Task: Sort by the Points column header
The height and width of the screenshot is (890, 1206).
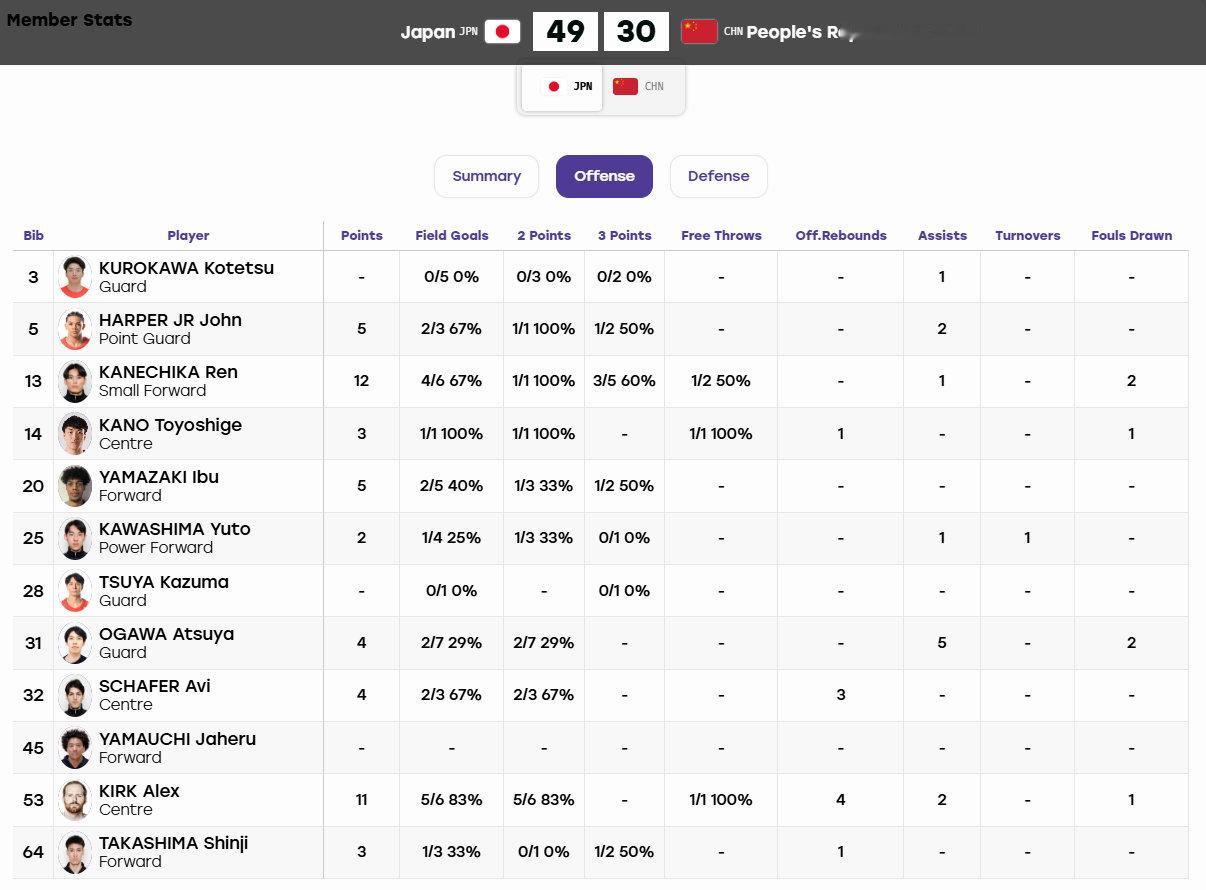Action: [x=362, y=236]
